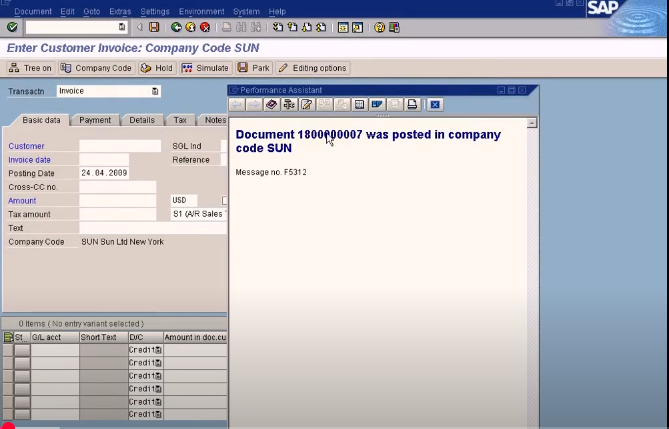Screen dimensions: 669x429
Task: Open the Credit dropdown in the last visible row
Action: pos(158,414)
